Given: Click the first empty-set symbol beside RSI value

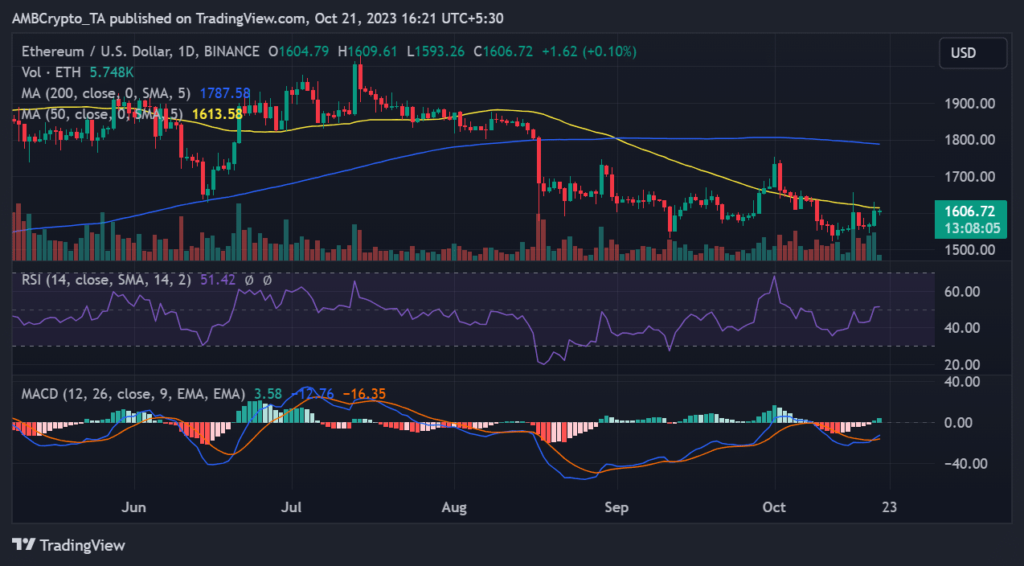Looking at the screenshot, I should (x=248, y=280).
